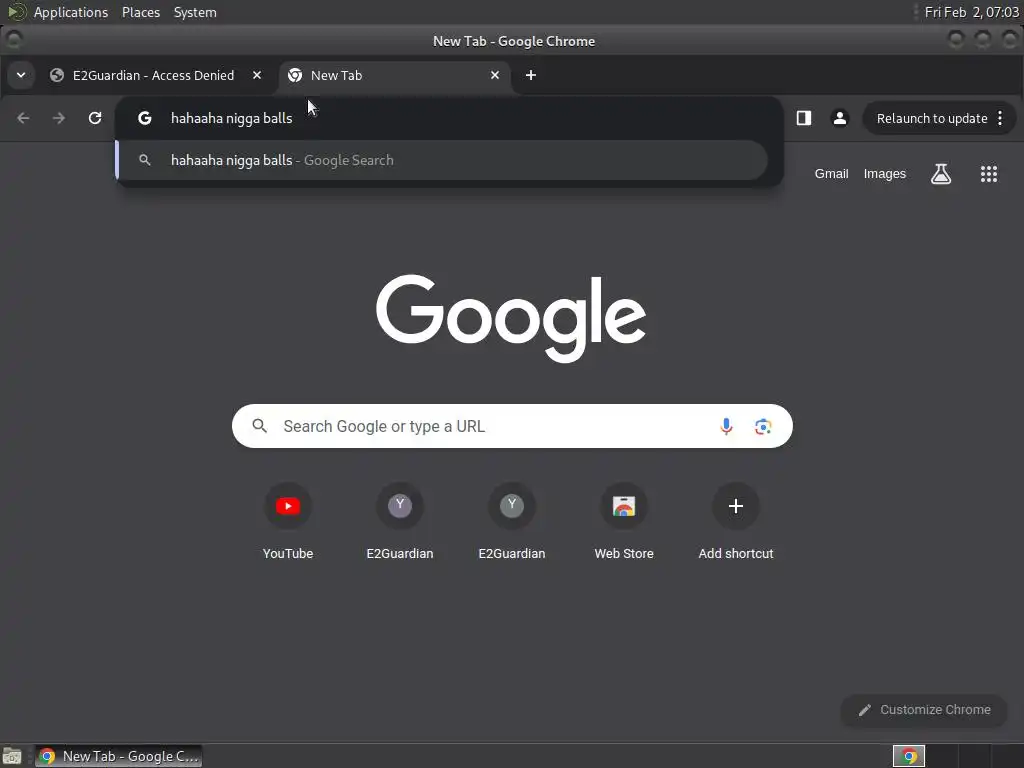
Task: Click the Google logo
Action: 511,318
